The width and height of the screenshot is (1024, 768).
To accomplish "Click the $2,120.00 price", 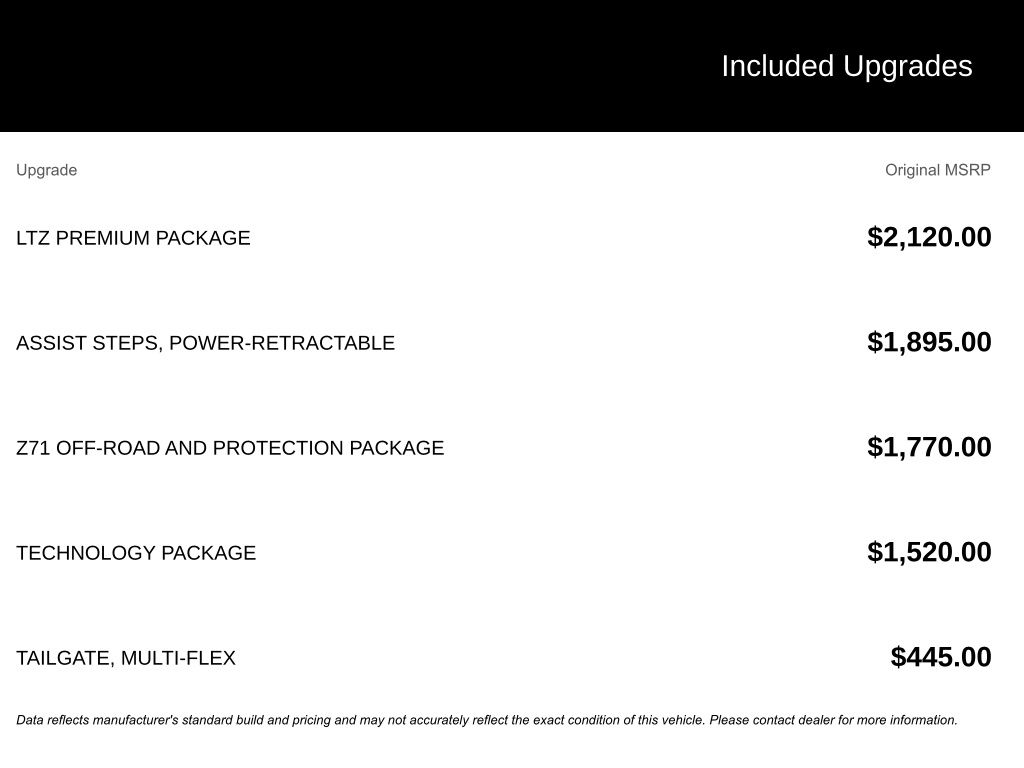I will coord(929,237).
